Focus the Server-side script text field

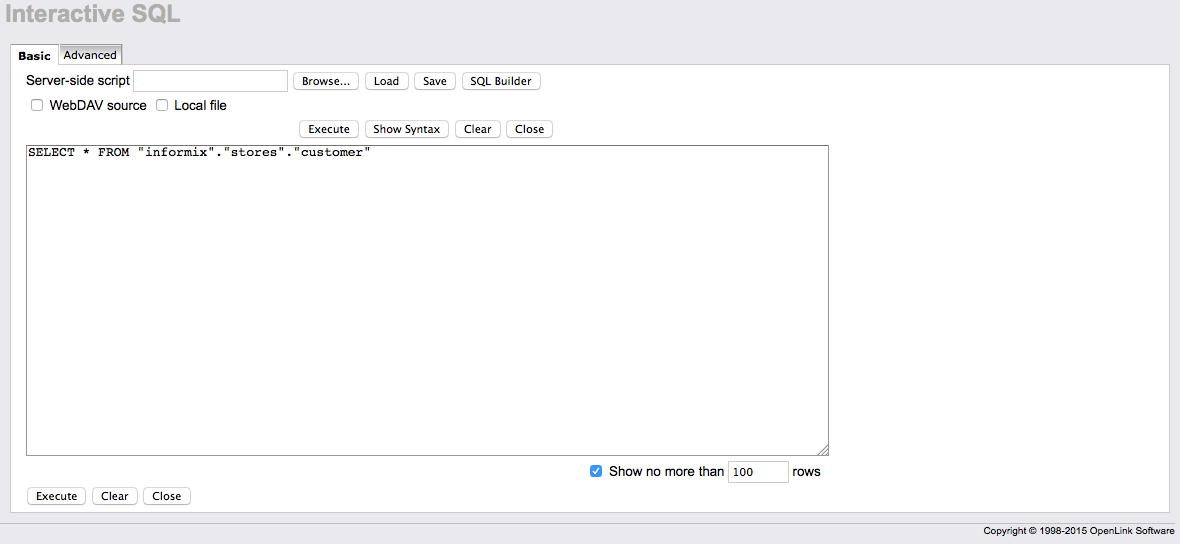point(210,81)
